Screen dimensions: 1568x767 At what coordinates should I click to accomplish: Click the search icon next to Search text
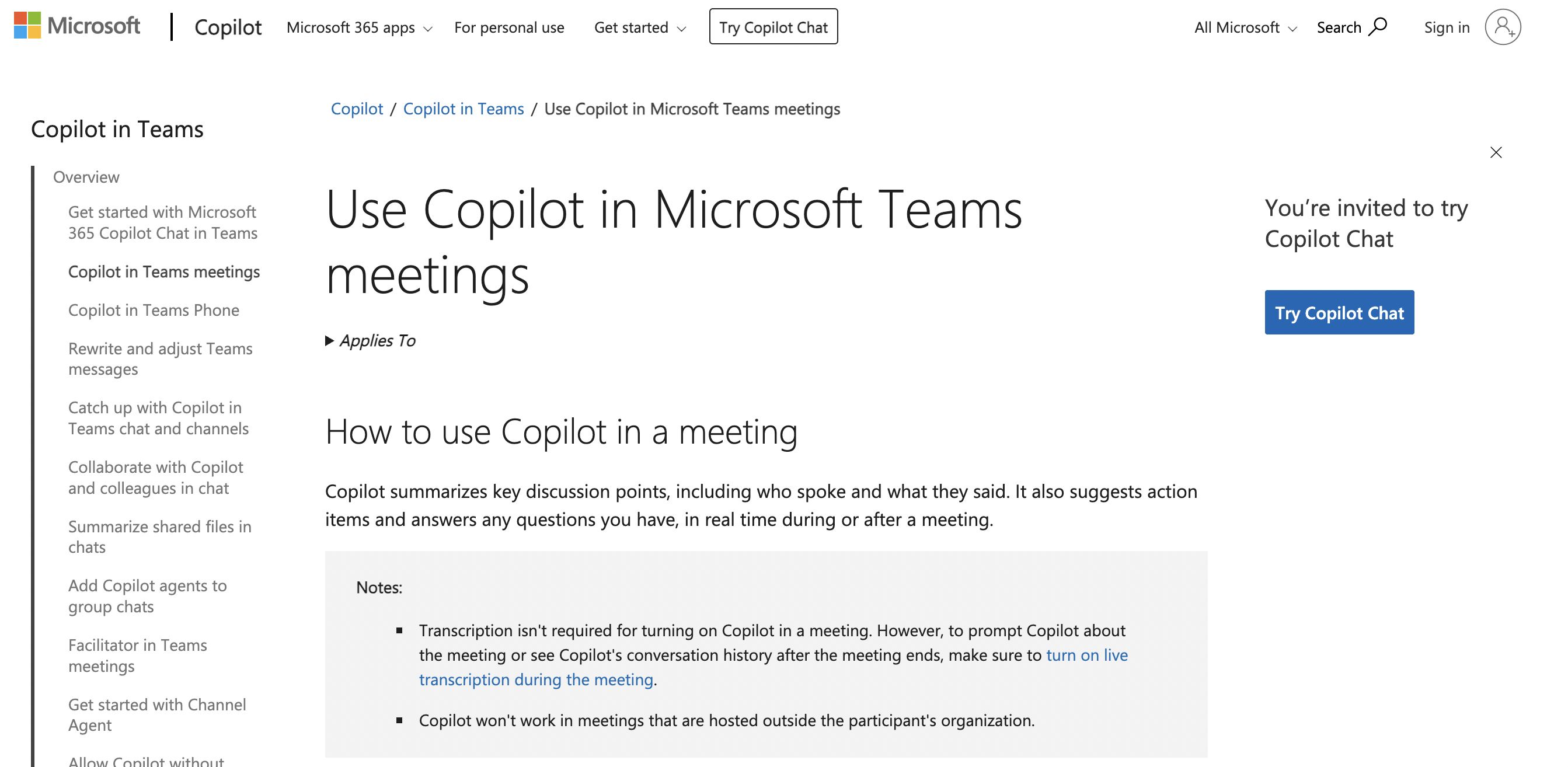coord(1379,26)
